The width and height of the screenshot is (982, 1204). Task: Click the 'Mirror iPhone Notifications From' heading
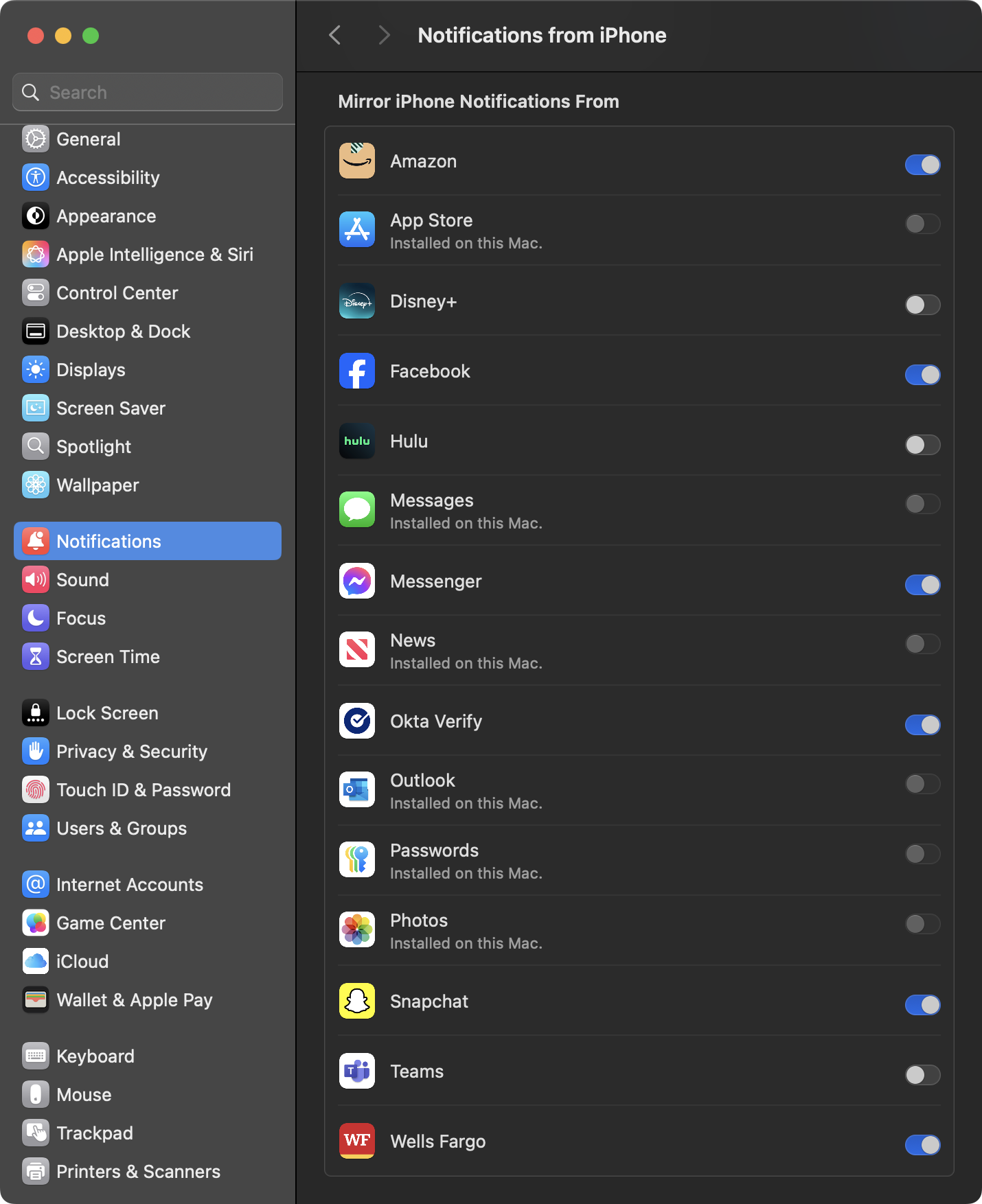point(479,102)
